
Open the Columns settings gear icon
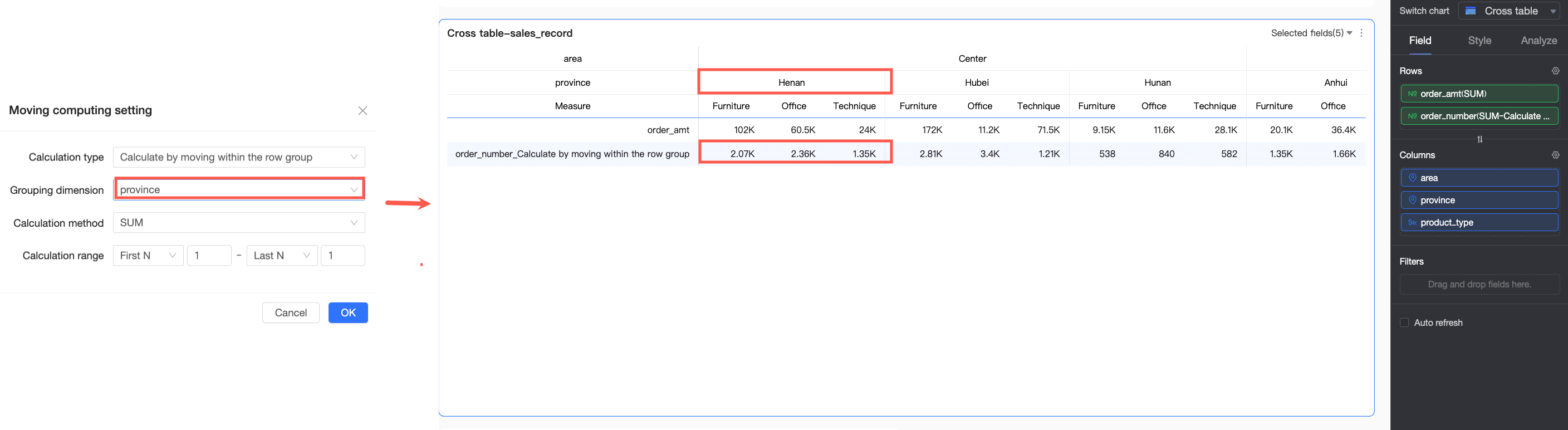tap(1556, 155)
